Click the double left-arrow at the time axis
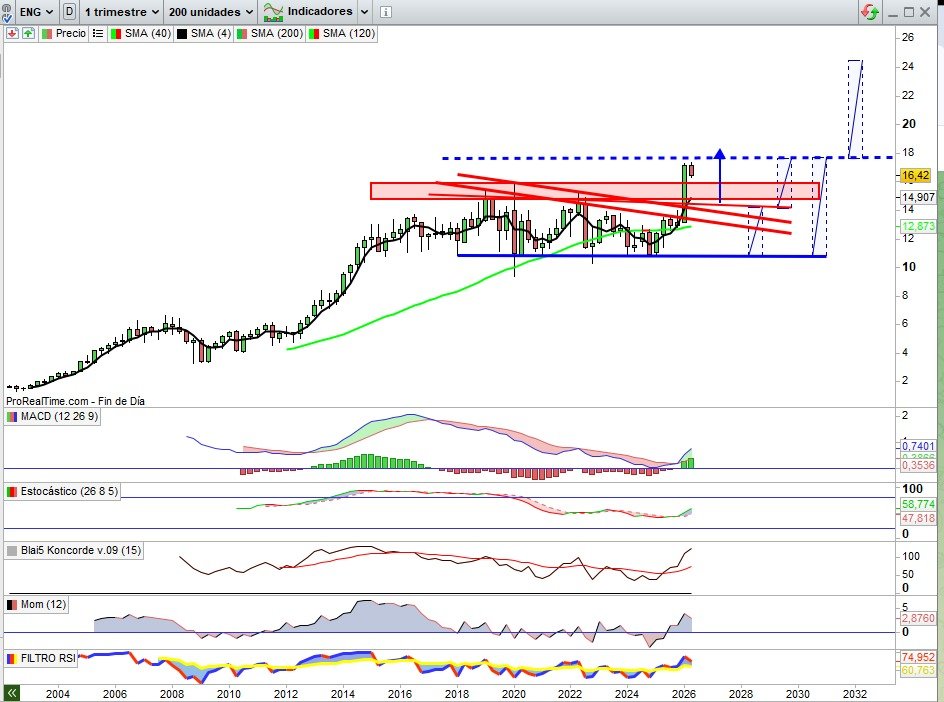This screenshot has width=944, height=702. (x=10, y=693)
